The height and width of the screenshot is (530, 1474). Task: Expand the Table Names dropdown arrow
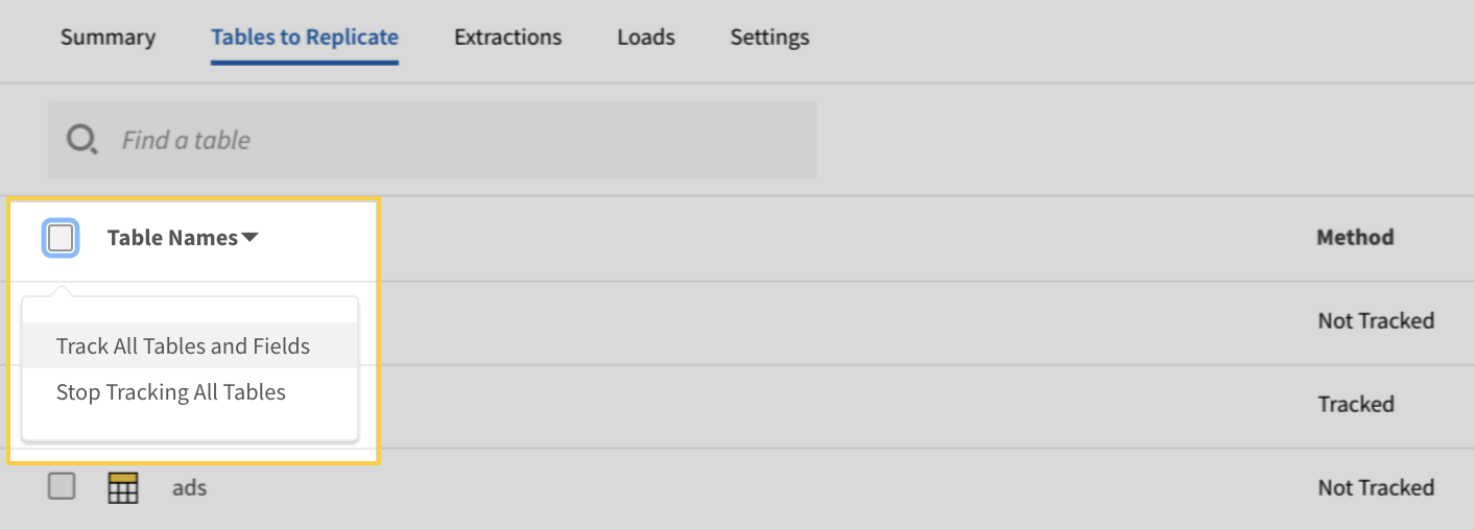250,238
